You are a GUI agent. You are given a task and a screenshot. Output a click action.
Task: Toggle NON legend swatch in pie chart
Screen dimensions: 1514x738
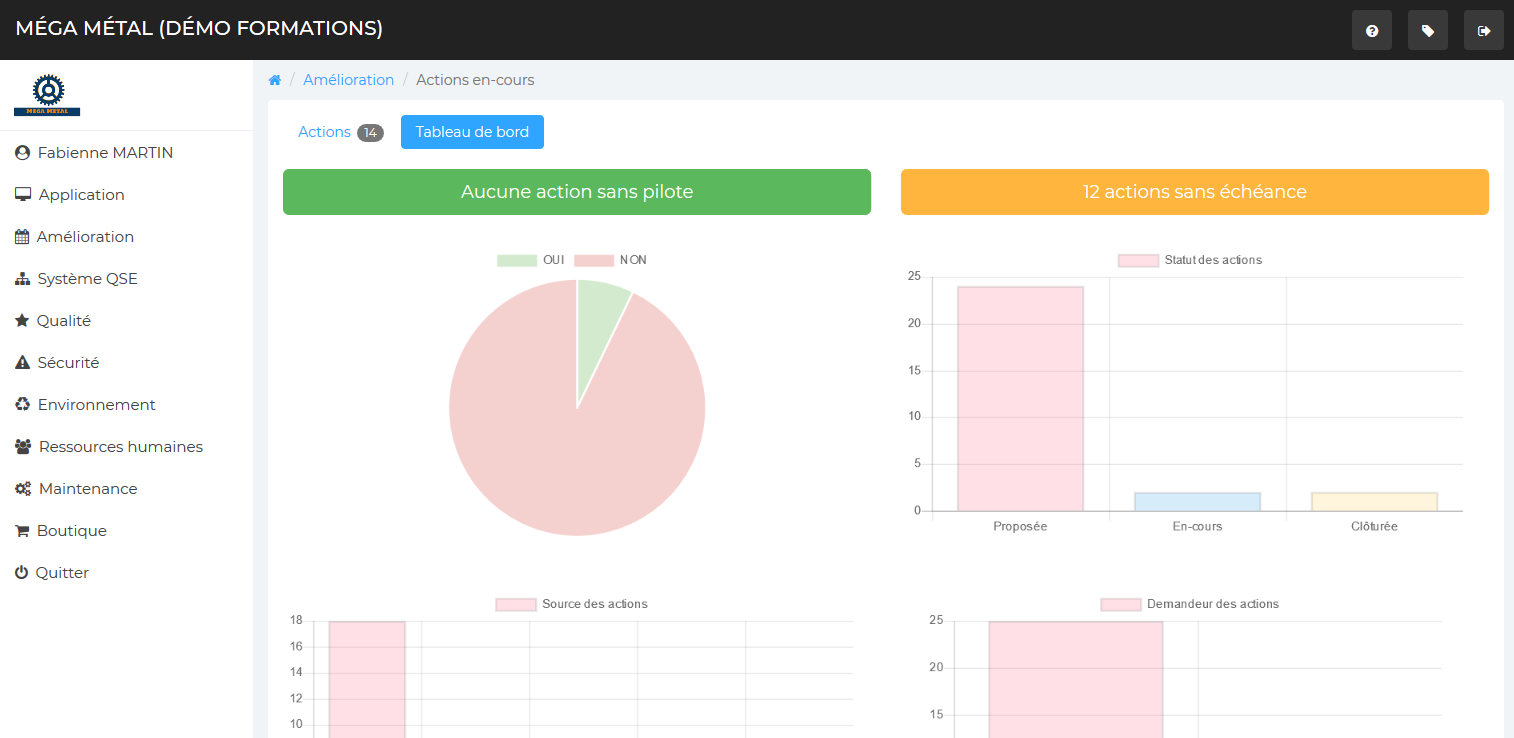coord(594,260)
